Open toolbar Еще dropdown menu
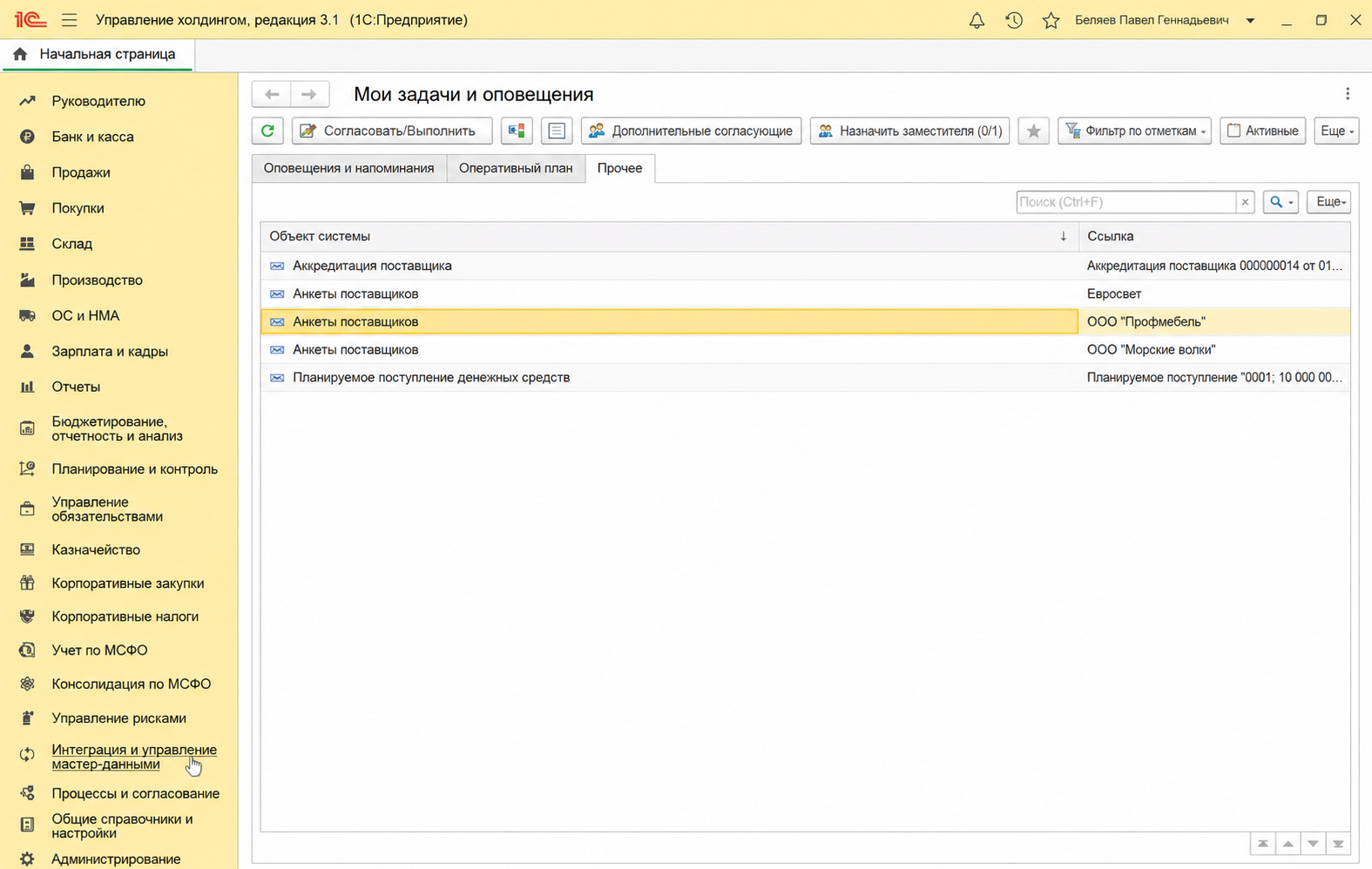1372x869 pixels. 1336,131
